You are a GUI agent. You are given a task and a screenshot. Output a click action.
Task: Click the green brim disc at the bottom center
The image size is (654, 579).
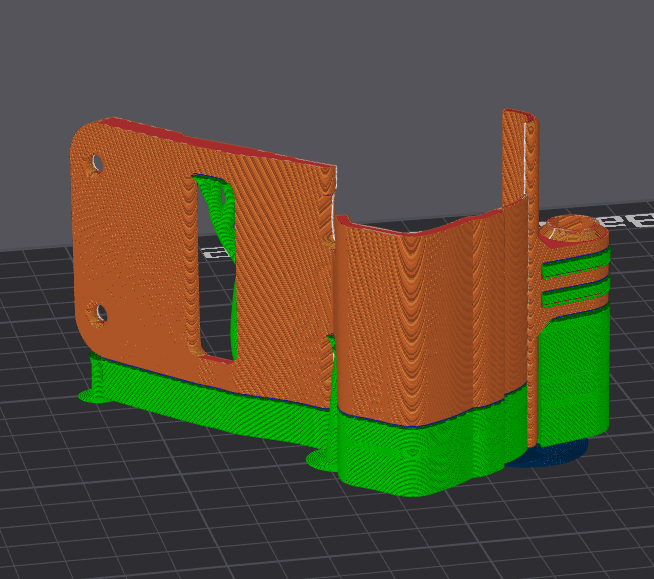click(x=321, y=459)
